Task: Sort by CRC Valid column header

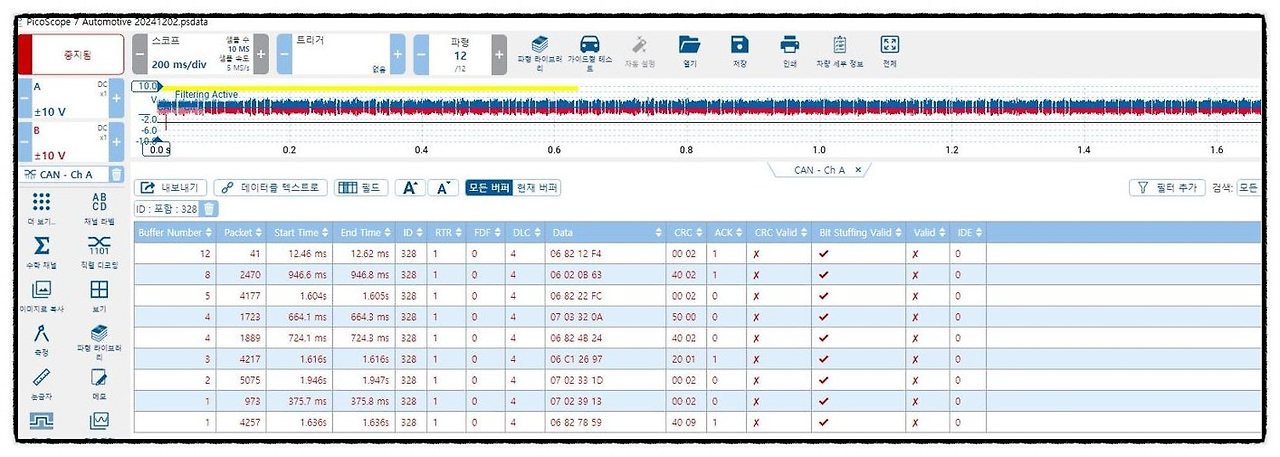Action: click(780, 232)
